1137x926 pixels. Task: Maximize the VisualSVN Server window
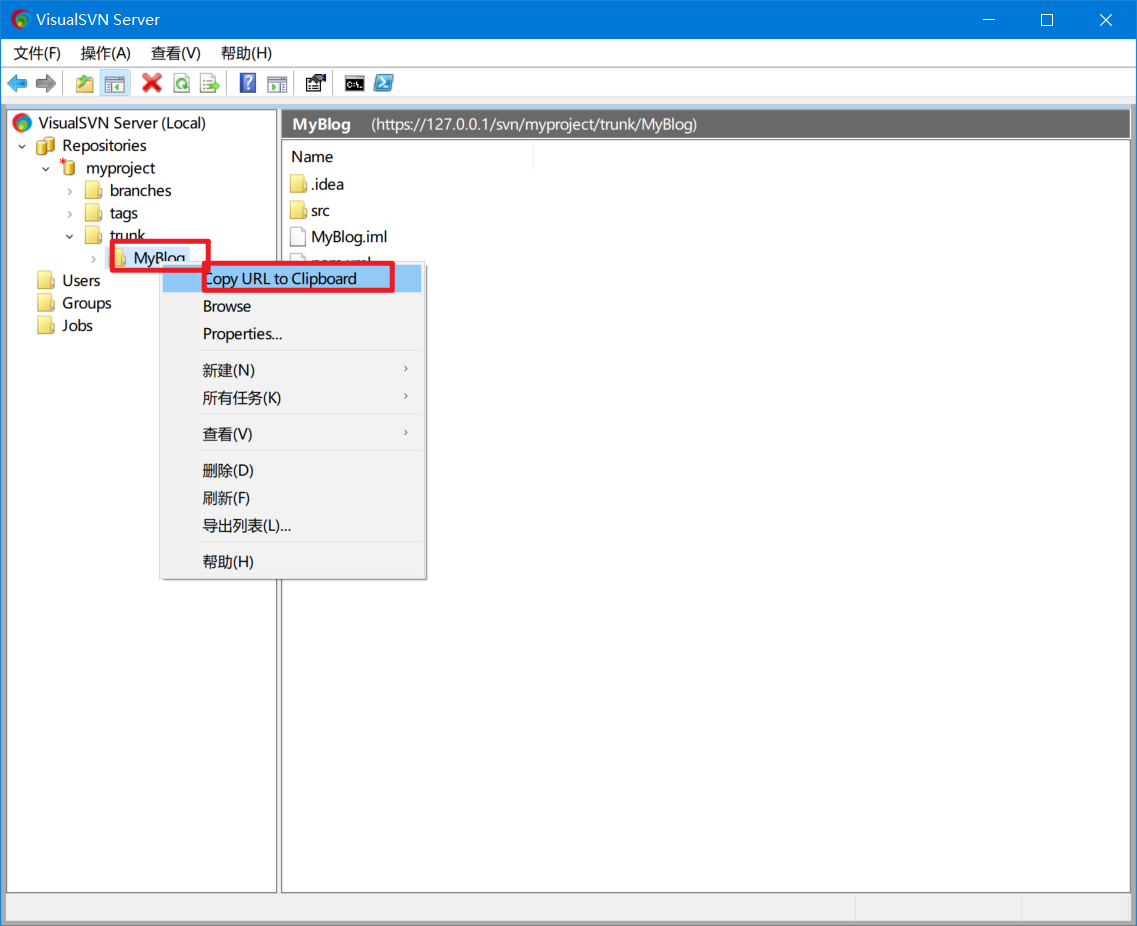tap(1046, 20)
